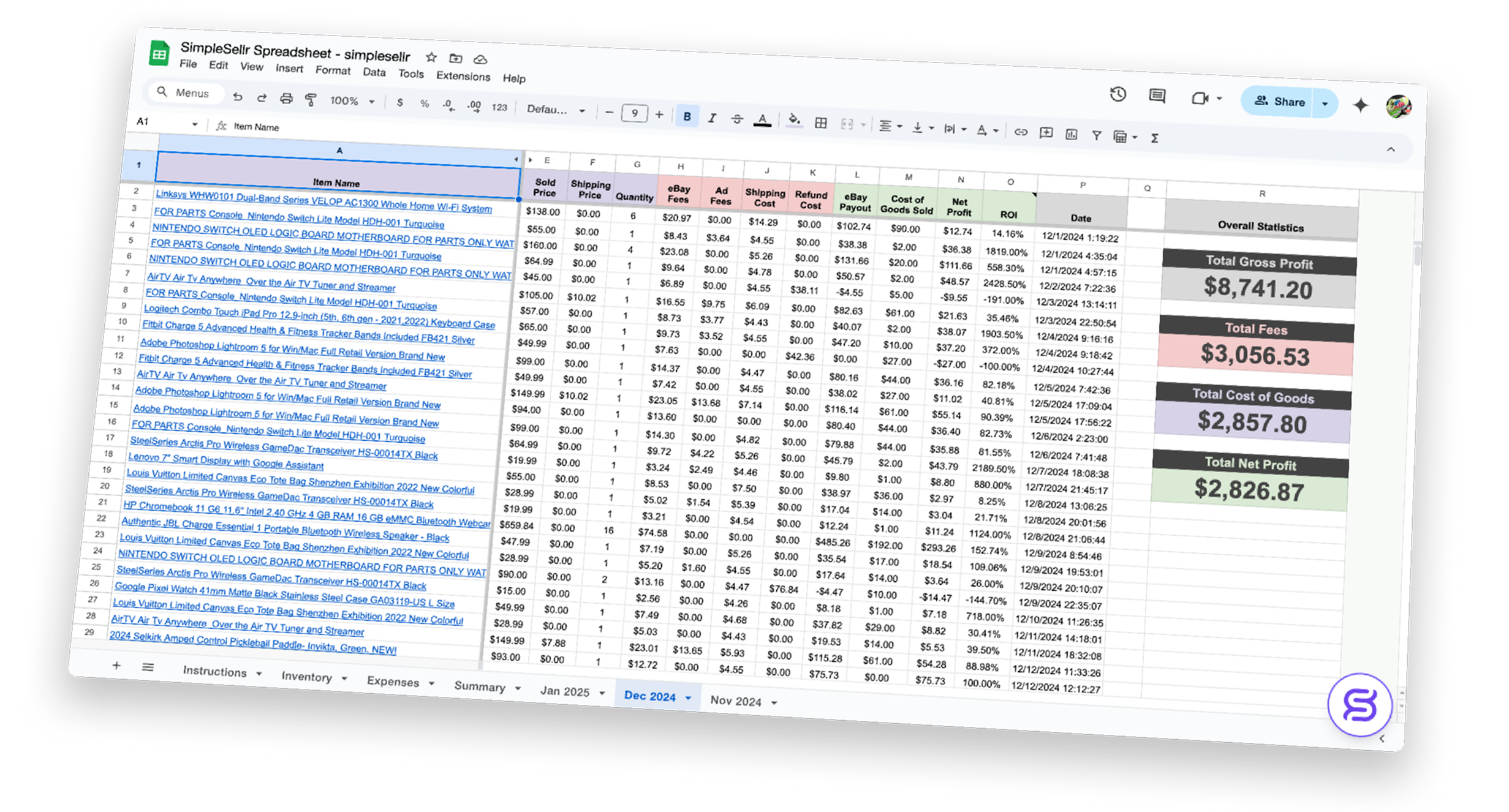Open the Extensions menu

[463, 76]
